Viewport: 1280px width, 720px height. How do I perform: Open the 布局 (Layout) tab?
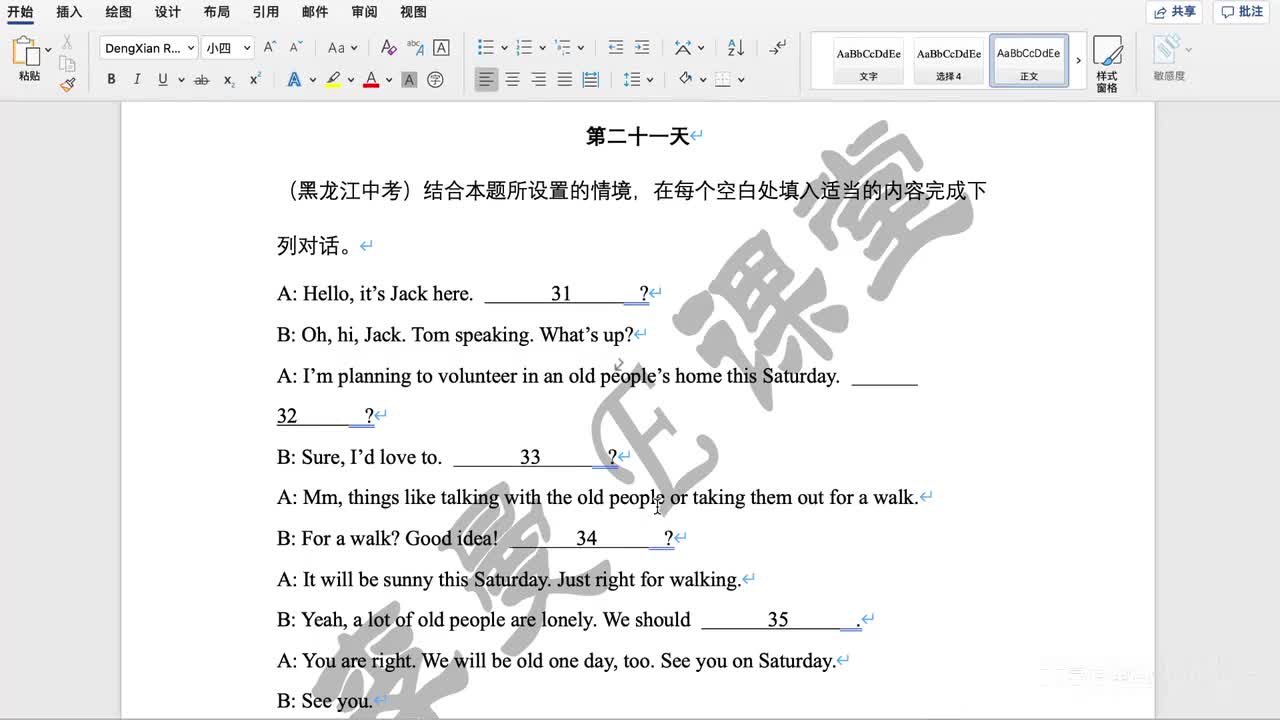[216, 12]
